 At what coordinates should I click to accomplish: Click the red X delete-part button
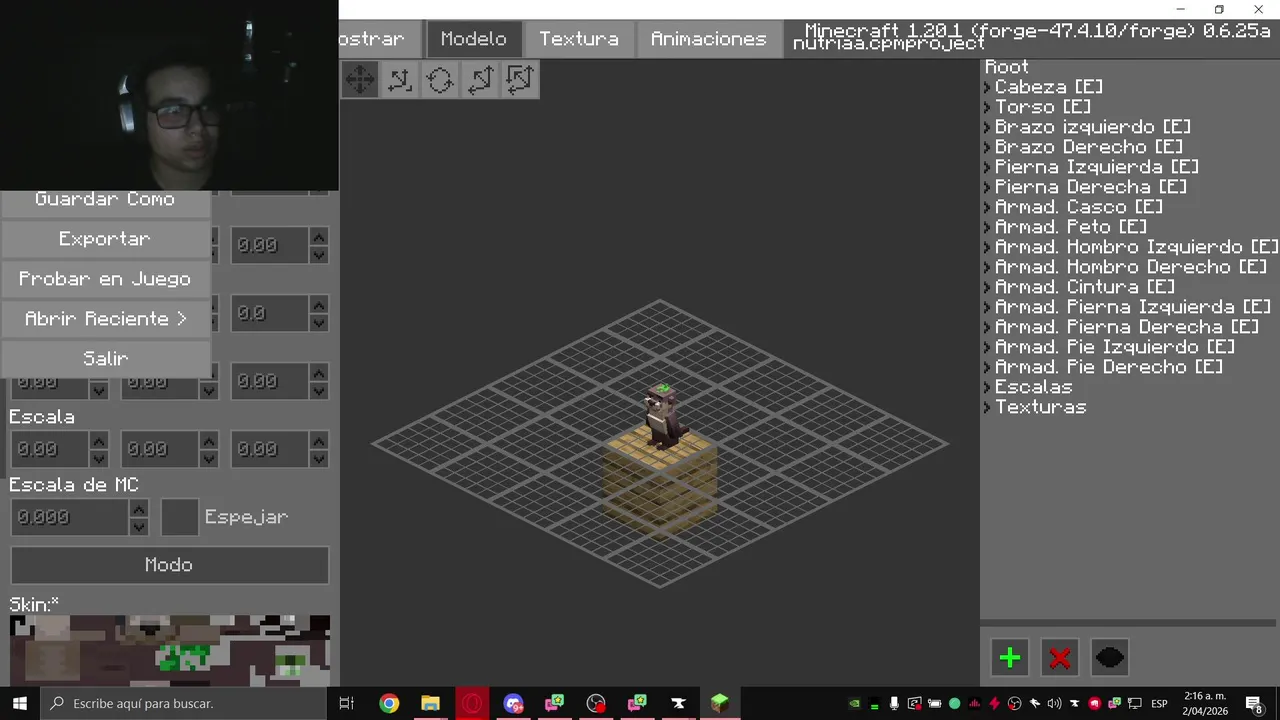coord(1060,657)
